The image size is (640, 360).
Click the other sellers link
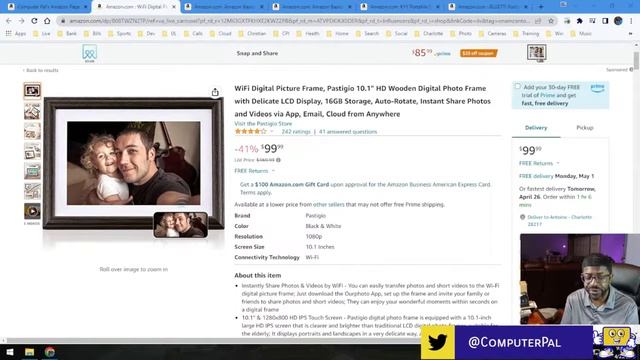(329, 204)
